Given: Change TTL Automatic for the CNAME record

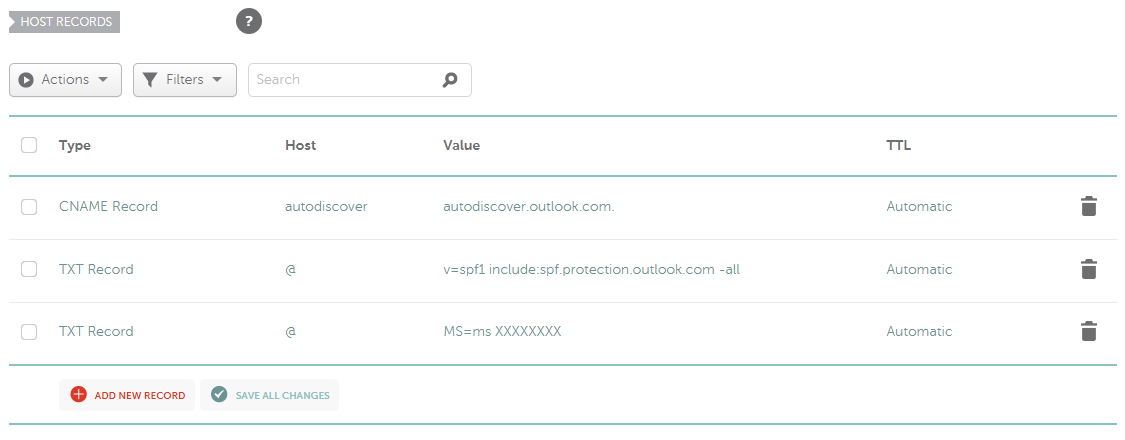Looking at the screenshot, I should click(x=919, y=206).
